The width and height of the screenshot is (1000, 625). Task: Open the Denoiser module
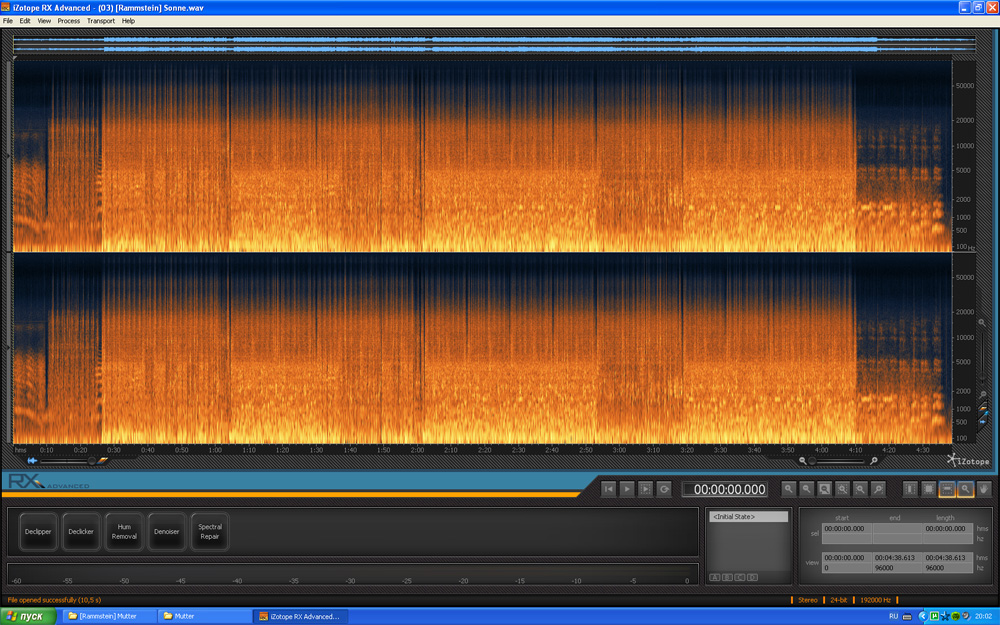(167, 532)
